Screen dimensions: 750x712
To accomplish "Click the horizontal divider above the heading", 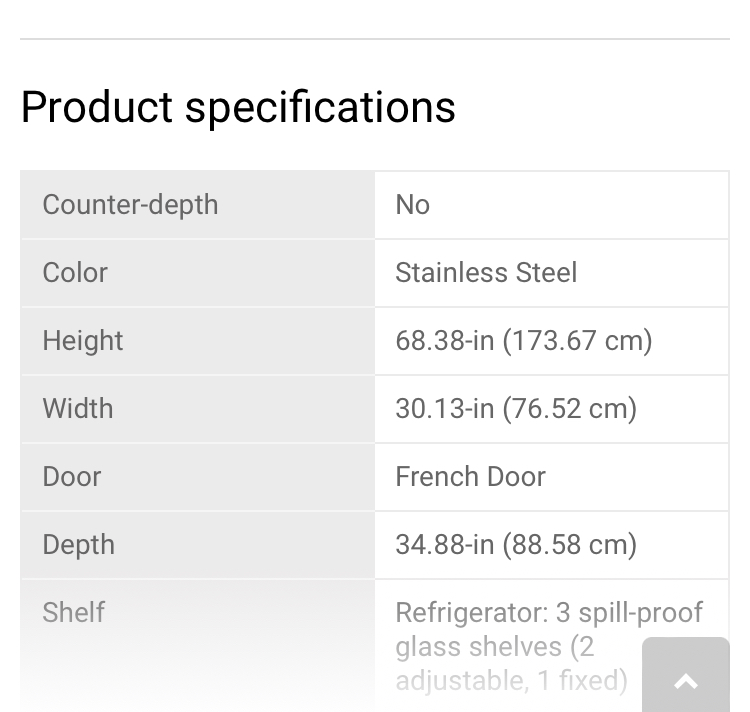I will coord(375,39).
